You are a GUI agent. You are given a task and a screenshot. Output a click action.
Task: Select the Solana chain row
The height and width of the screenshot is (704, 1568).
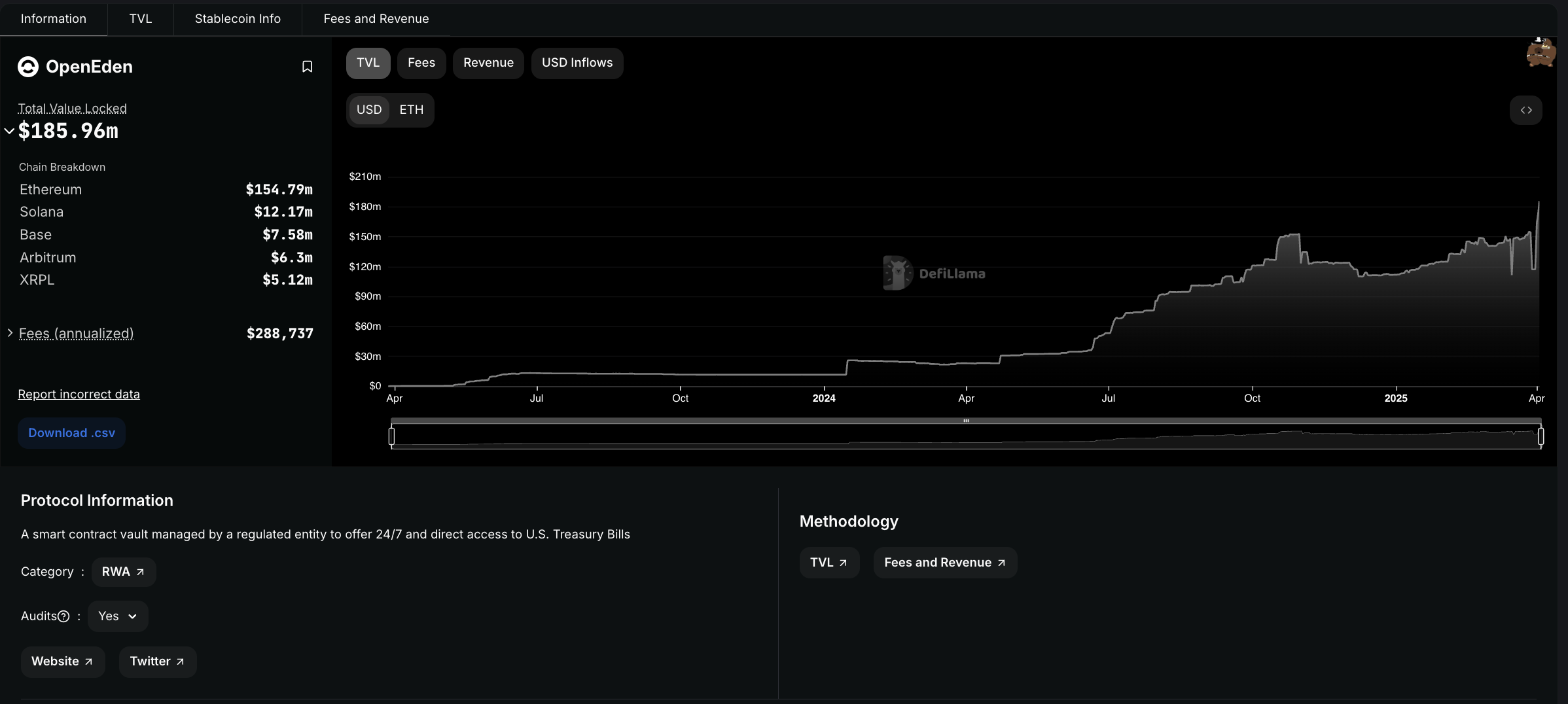pos(166,212)
